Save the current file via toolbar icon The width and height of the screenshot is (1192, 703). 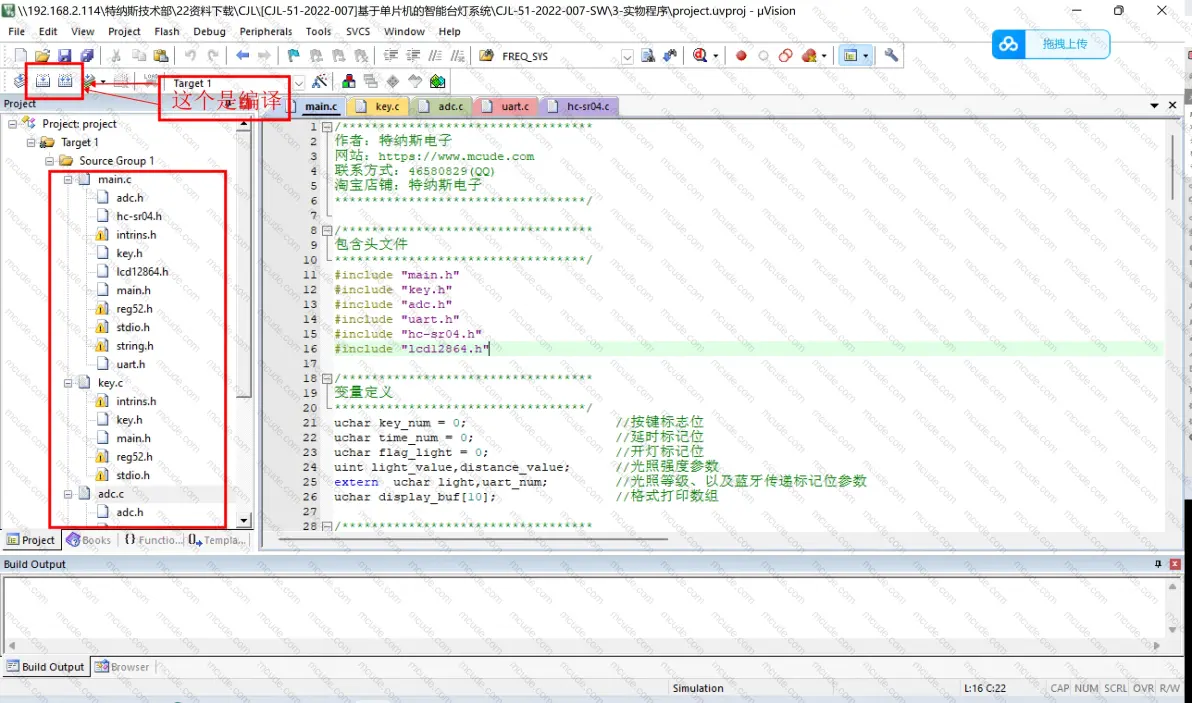[x=65, y=55]
